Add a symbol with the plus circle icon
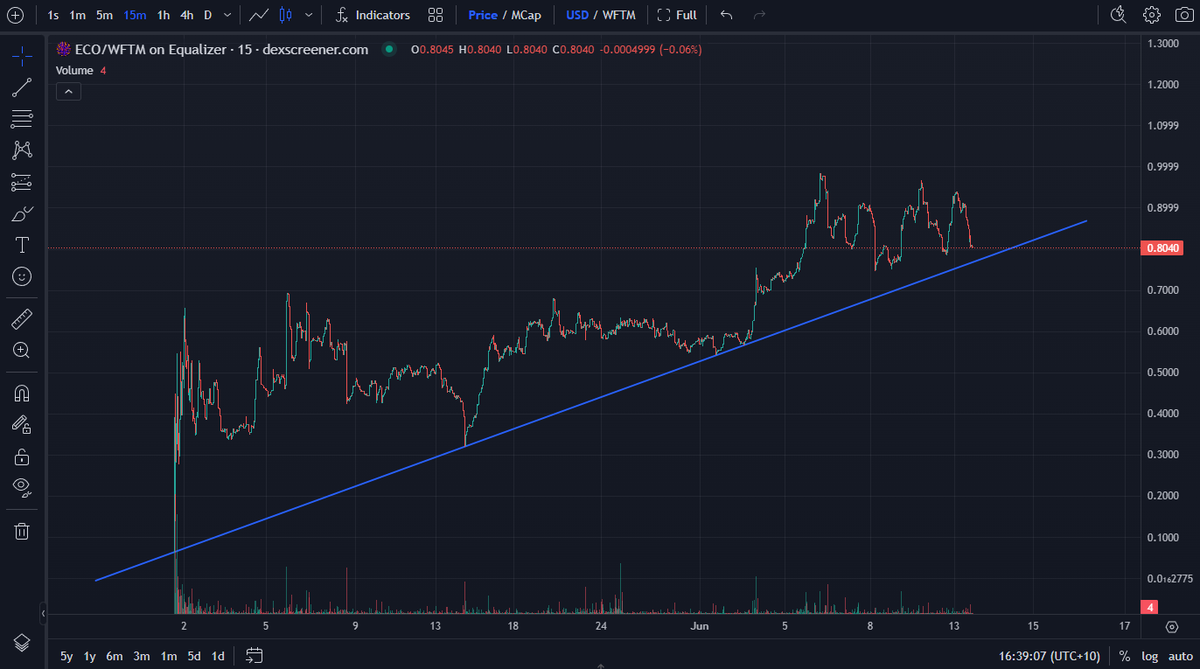The width and height of the screenshot is (1200, 669). coord(16,15)
